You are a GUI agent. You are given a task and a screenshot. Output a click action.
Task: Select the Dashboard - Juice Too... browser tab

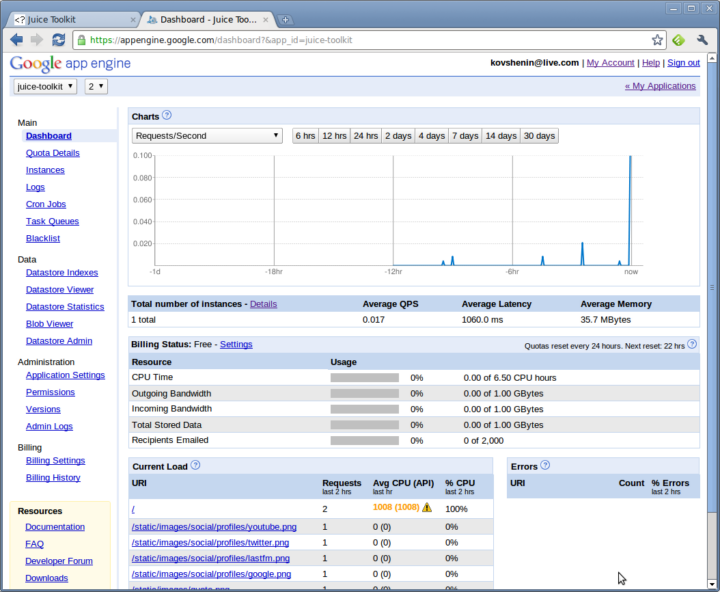pyautogui.click(x=208, y=20)
